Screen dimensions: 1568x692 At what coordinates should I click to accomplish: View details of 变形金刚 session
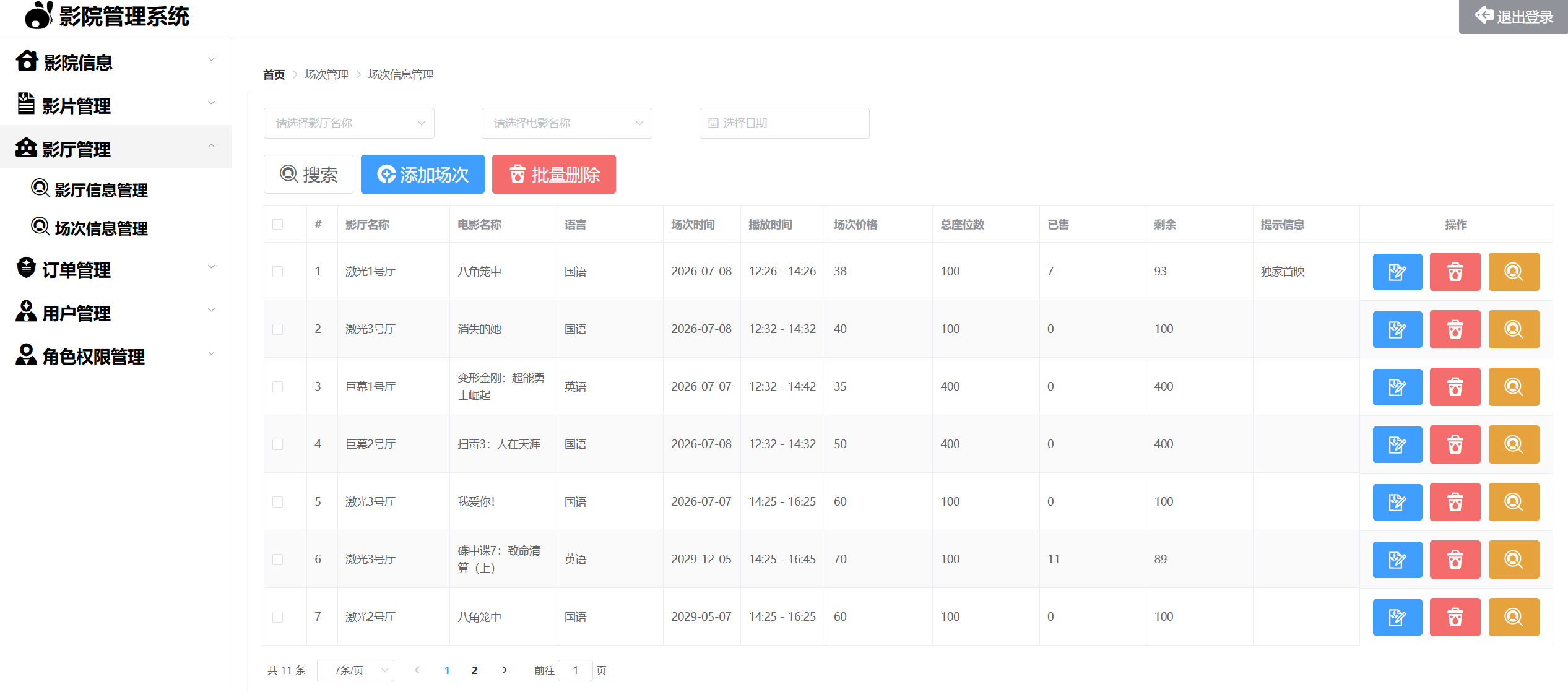(x=1514, y=387)
